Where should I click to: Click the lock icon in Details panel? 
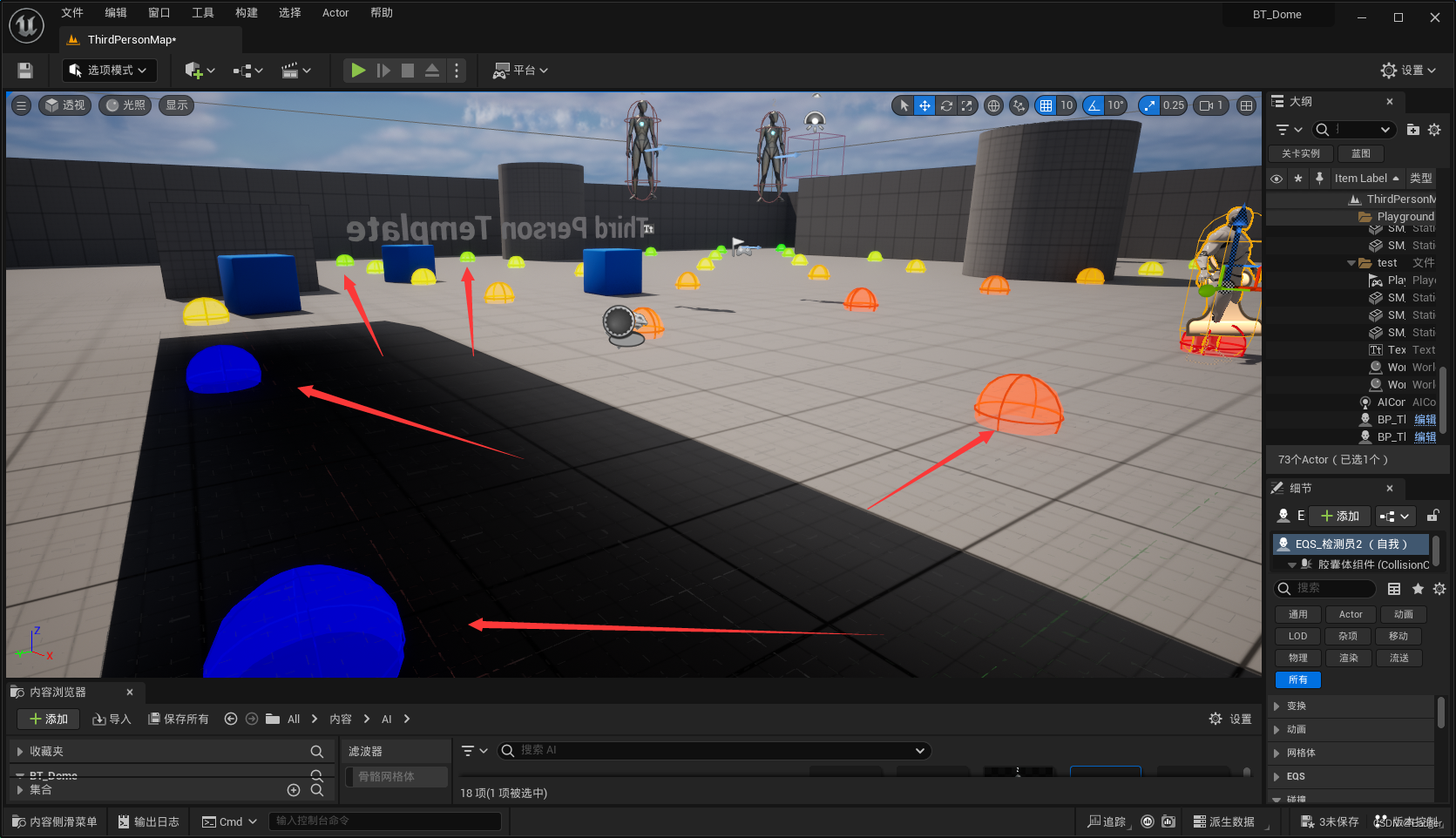pyautogui.click(x=1432, y=516)
